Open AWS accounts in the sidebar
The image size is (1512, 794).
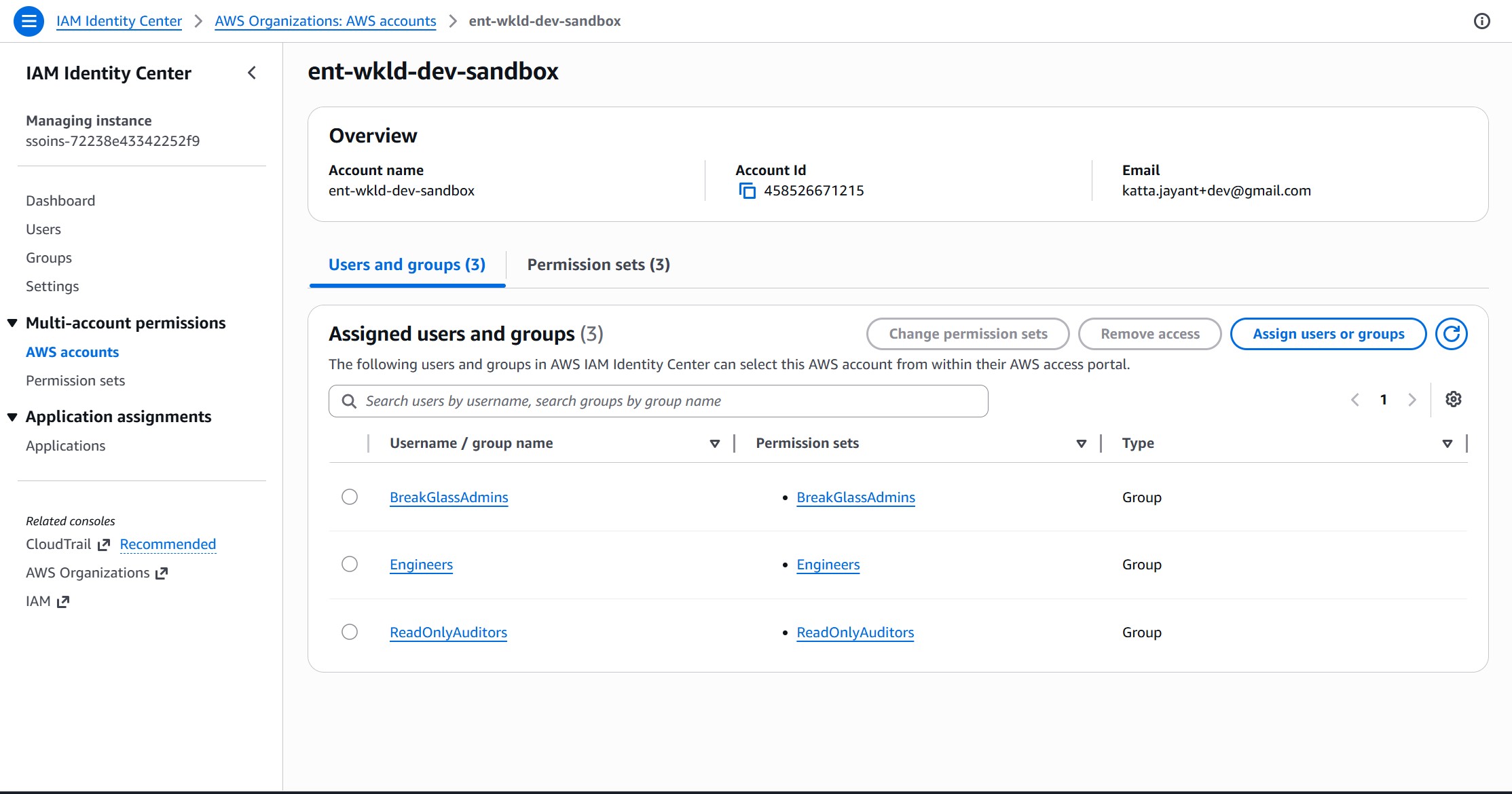click(x=72, y=352)
